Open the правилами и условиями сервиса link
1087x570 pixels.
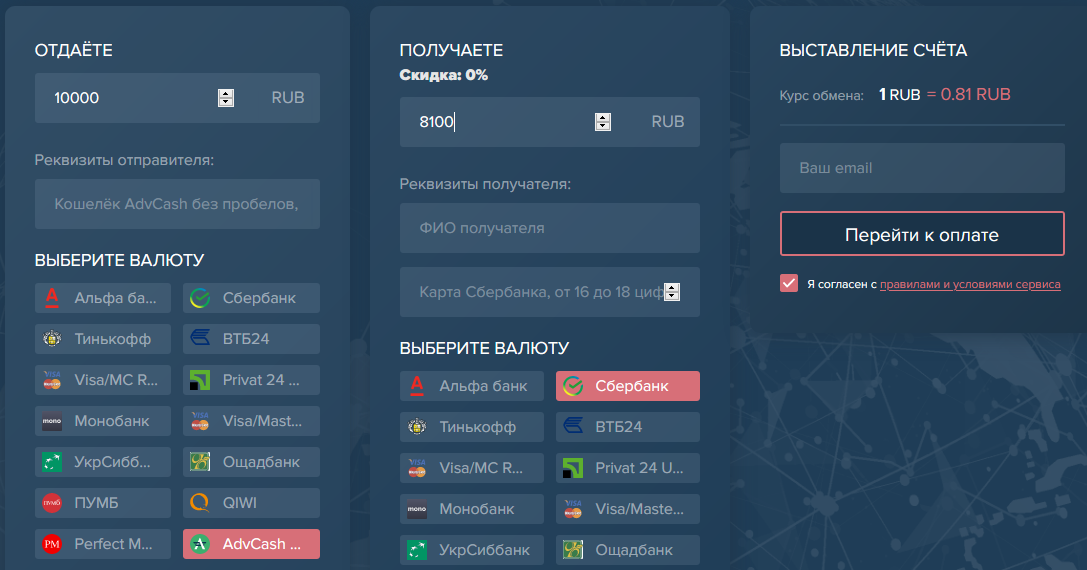pyautogui.click(x=970, y=284)
